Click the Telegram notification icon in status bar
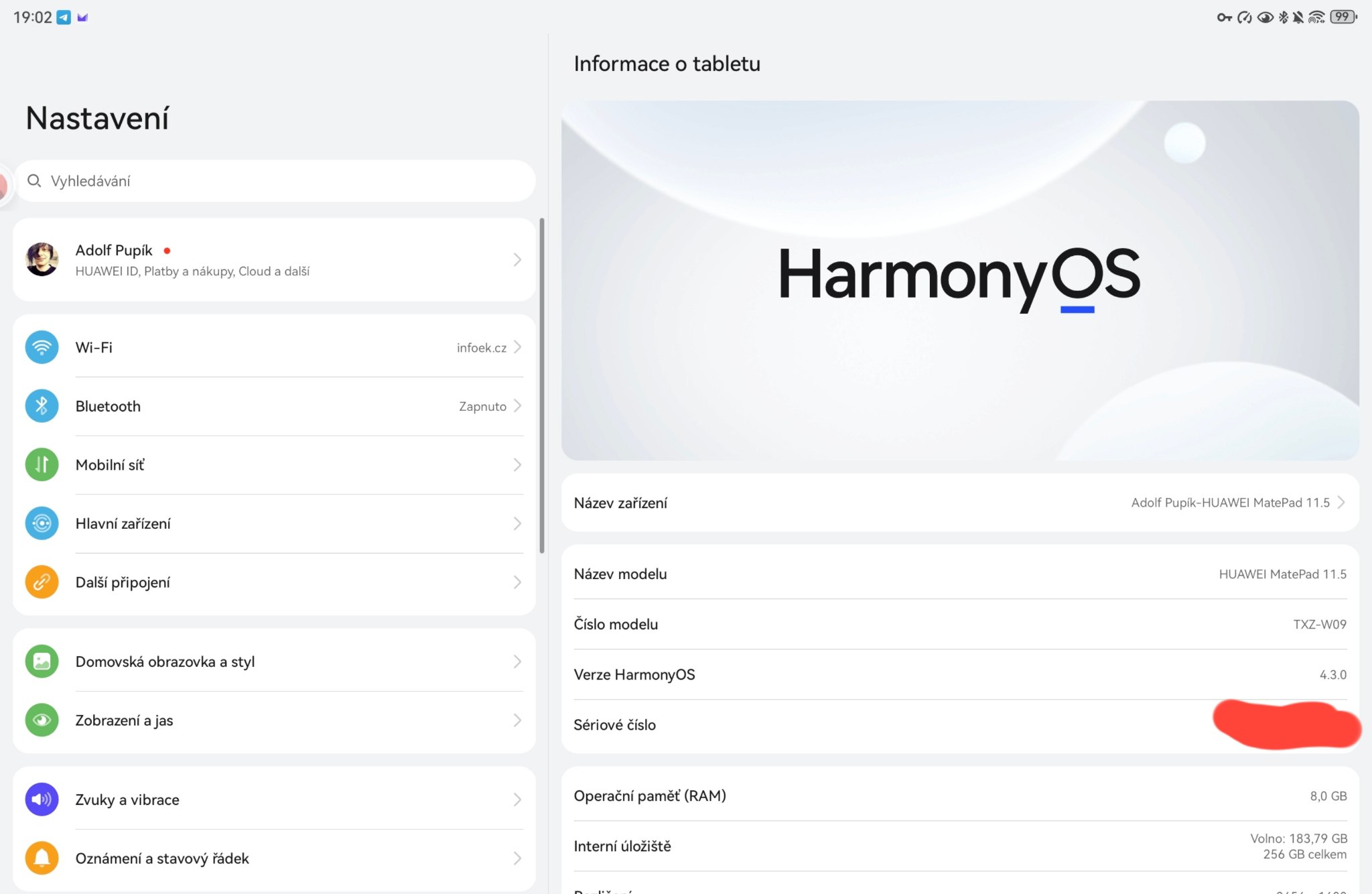Image resolution: width=1372 pixels, height=894 pixels. click(x=64, y=17)
